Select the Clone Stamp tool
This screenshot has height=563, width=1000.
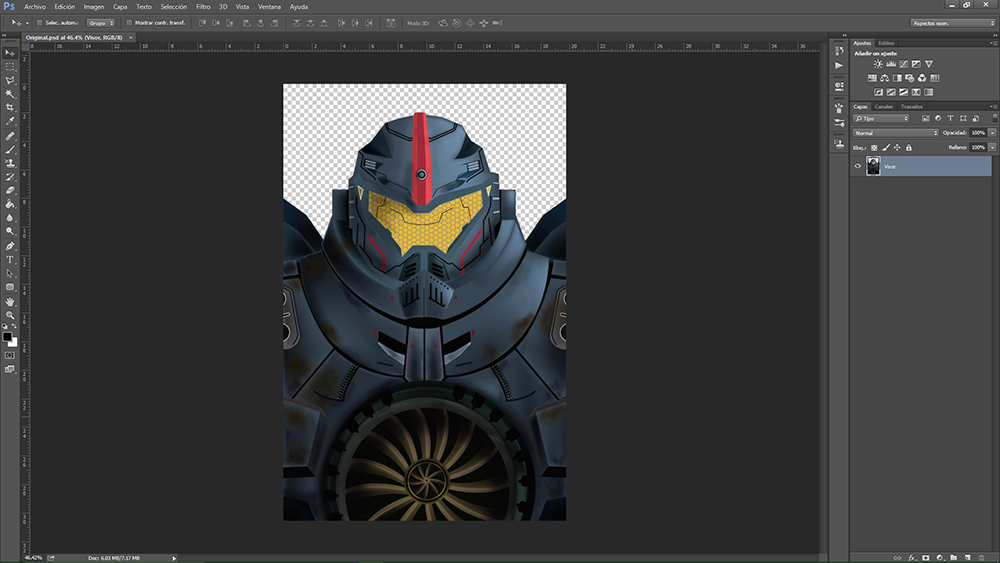pyautogui.click(x=10, y=163)
